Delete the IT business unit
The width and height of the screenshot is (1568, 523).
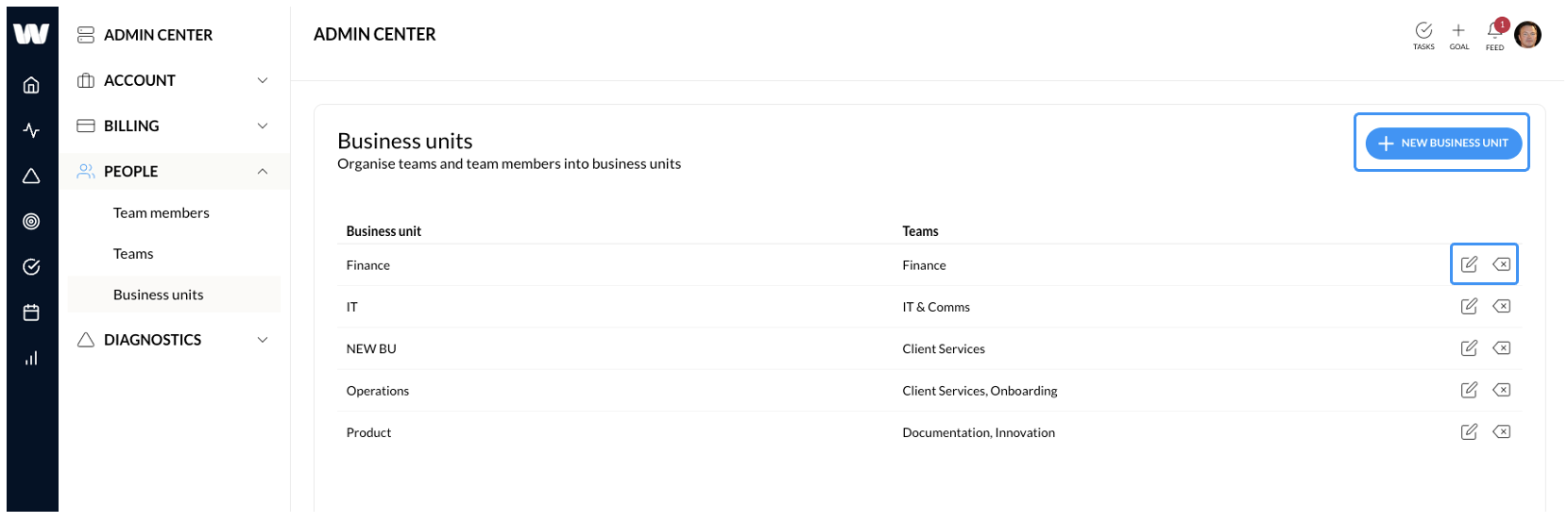[x=1501, y=306]
